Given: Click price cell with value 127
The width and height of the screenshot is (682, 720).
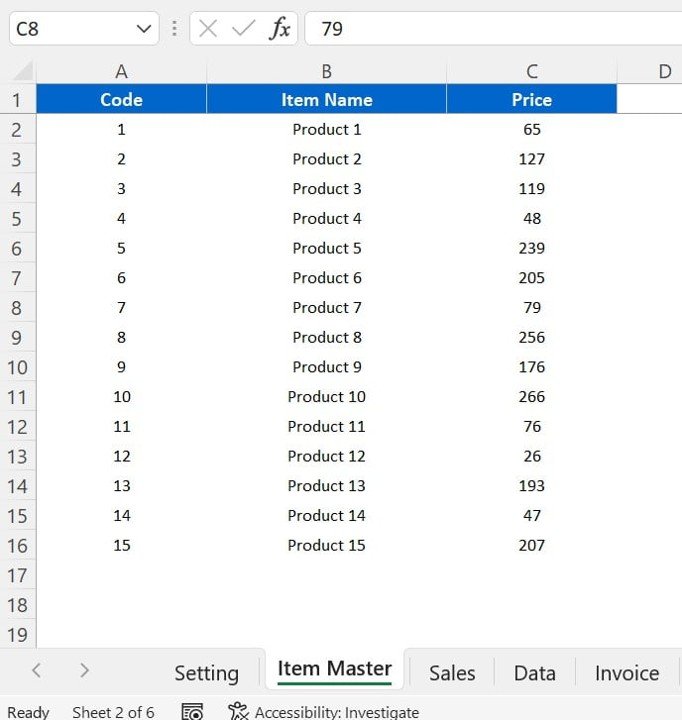Looking at the screenshot, I should [x=532, y=159].
